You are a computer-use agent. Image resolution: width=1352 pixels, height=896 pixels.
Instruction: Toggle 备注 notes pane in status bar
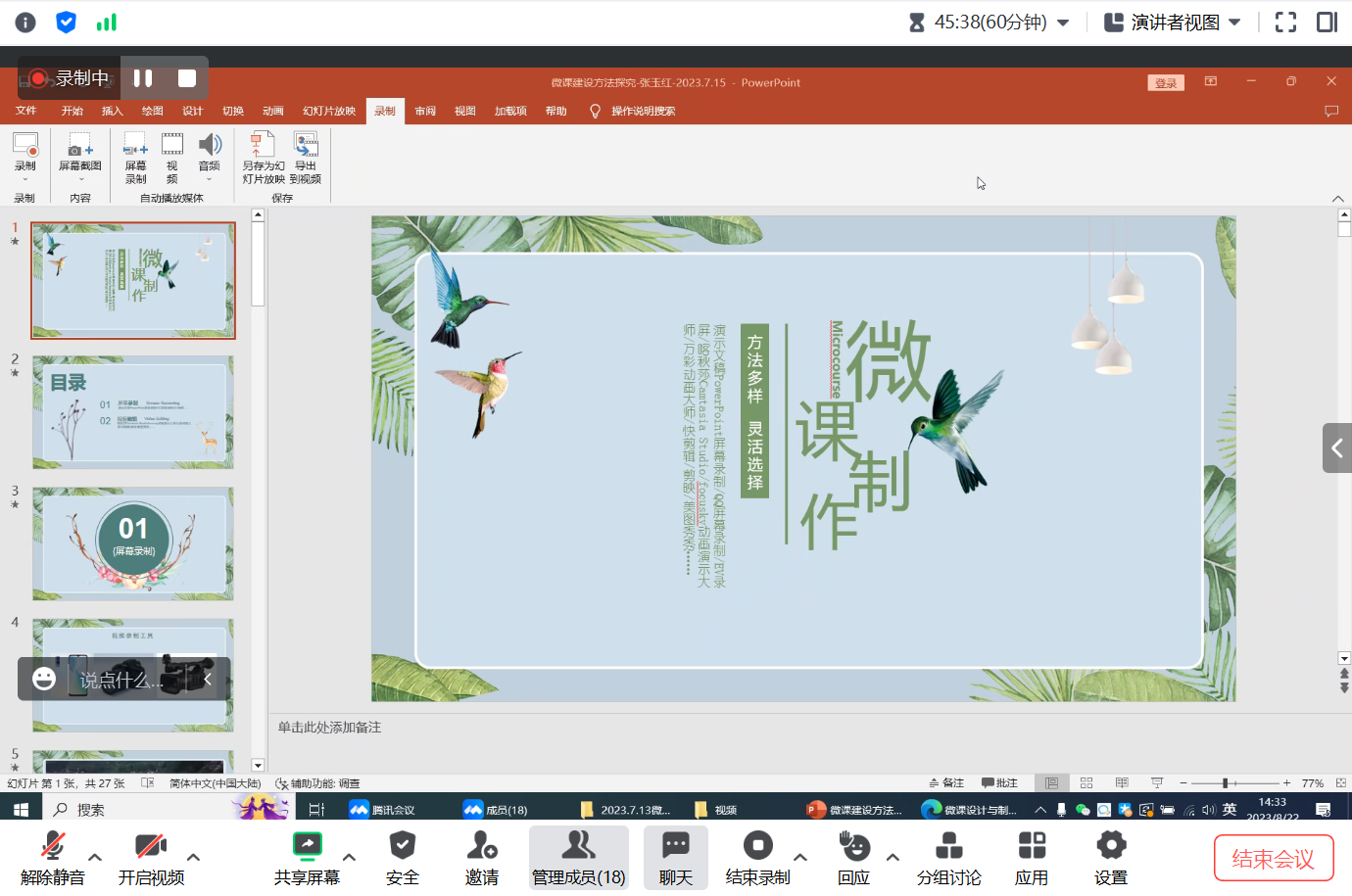point(946,783)
